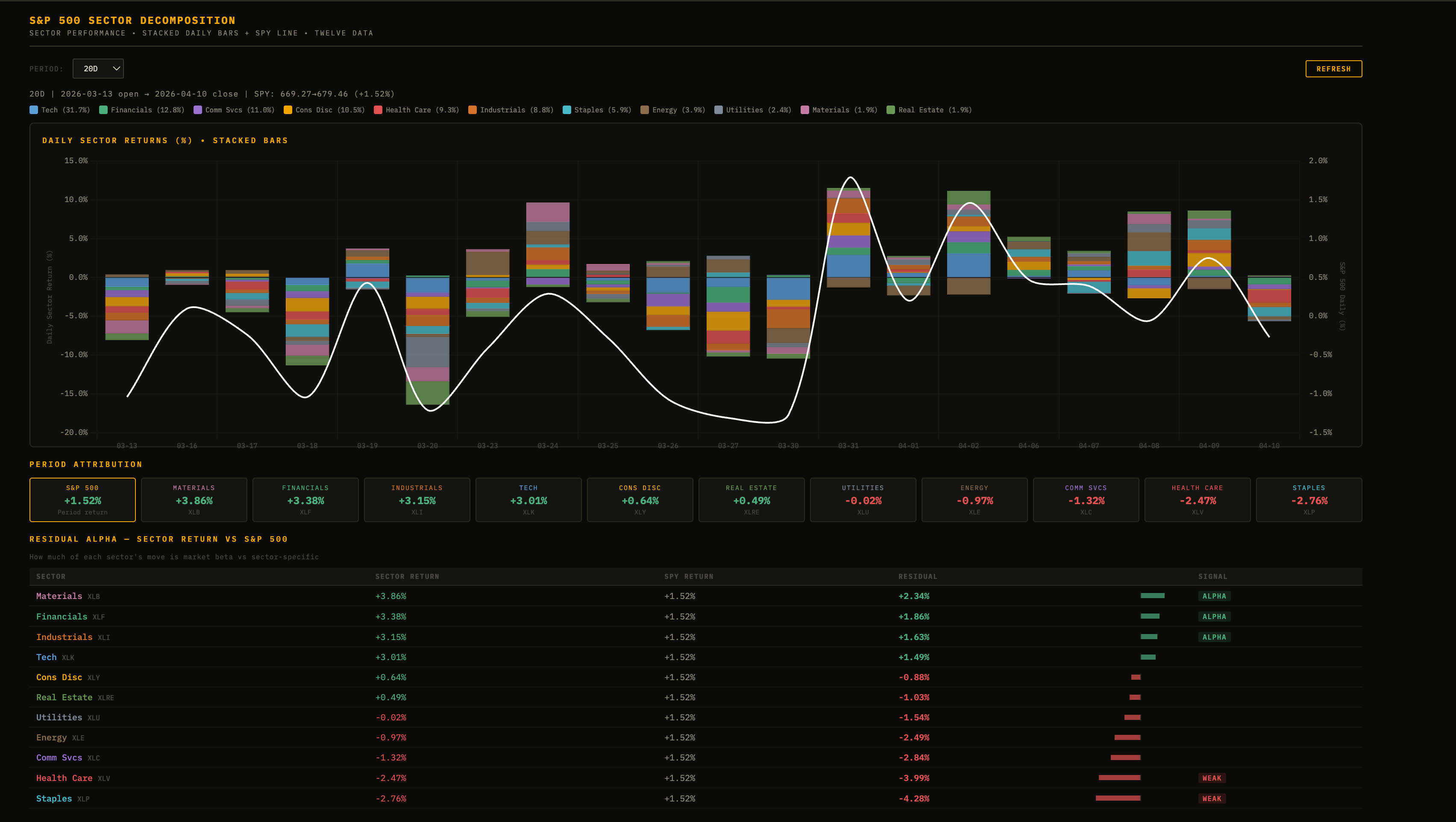The image size is (1456, 822).
Task: Sort by RESIDUAL column header
Action: point(917,577)
